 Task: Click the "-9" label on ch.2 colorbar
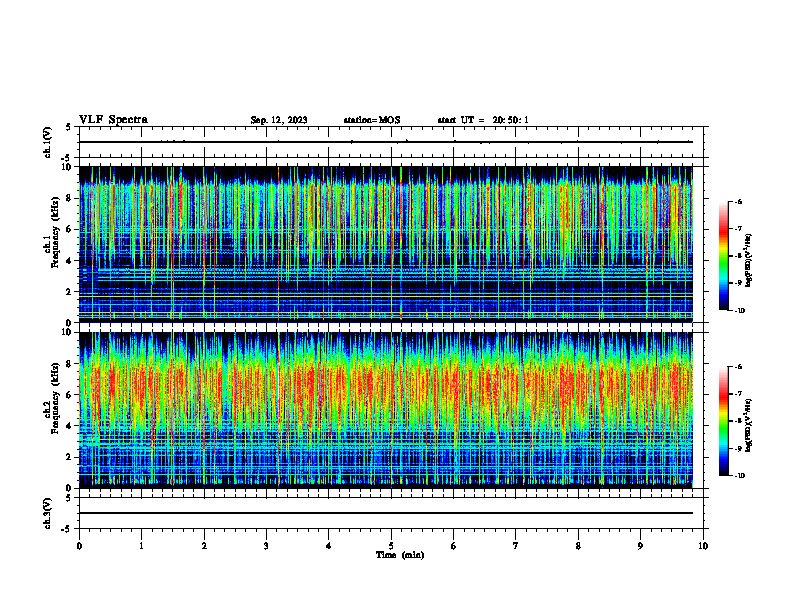tap(738, 448)
